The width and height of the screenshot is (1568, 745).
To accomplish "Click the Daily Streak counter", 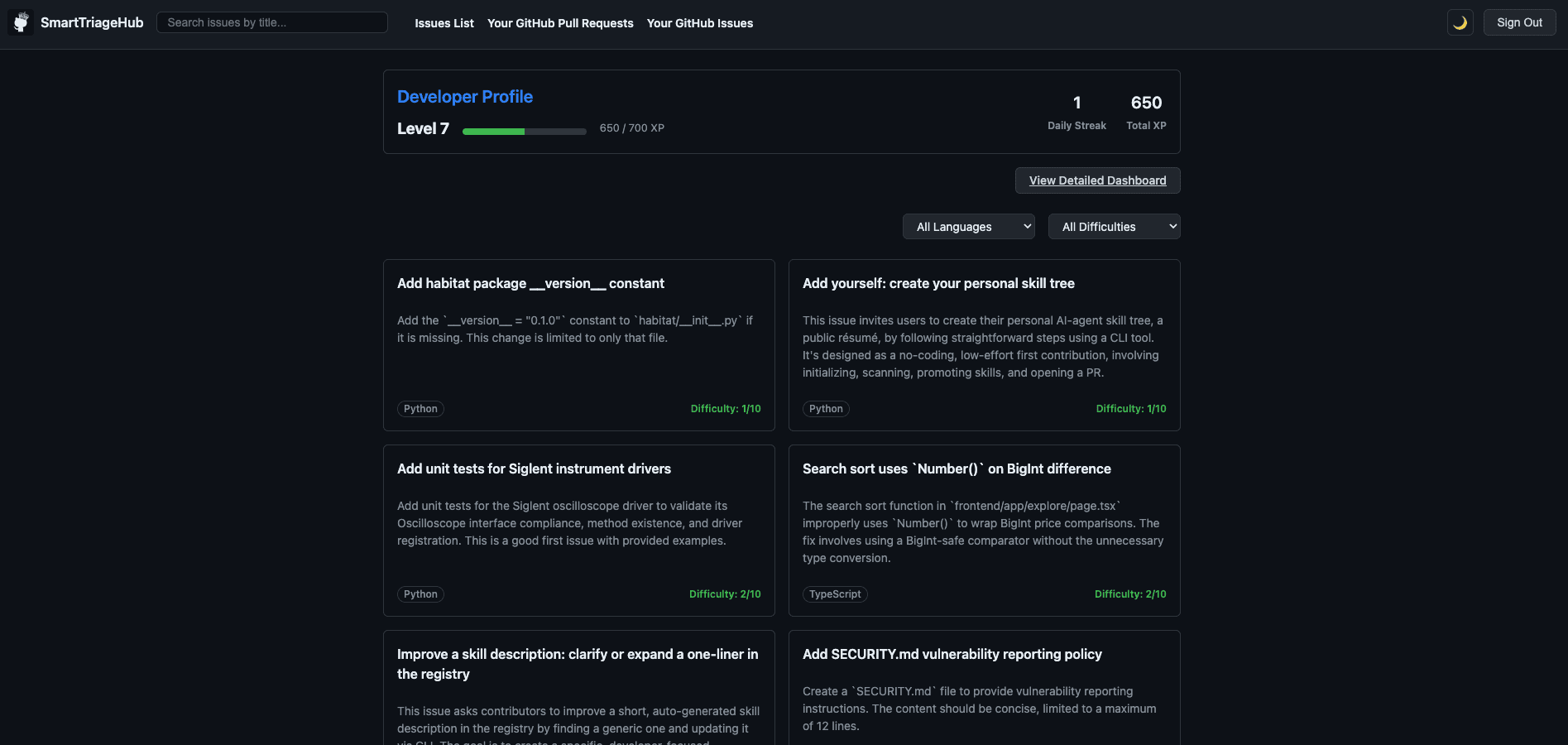I will [x=1077, y=113].
